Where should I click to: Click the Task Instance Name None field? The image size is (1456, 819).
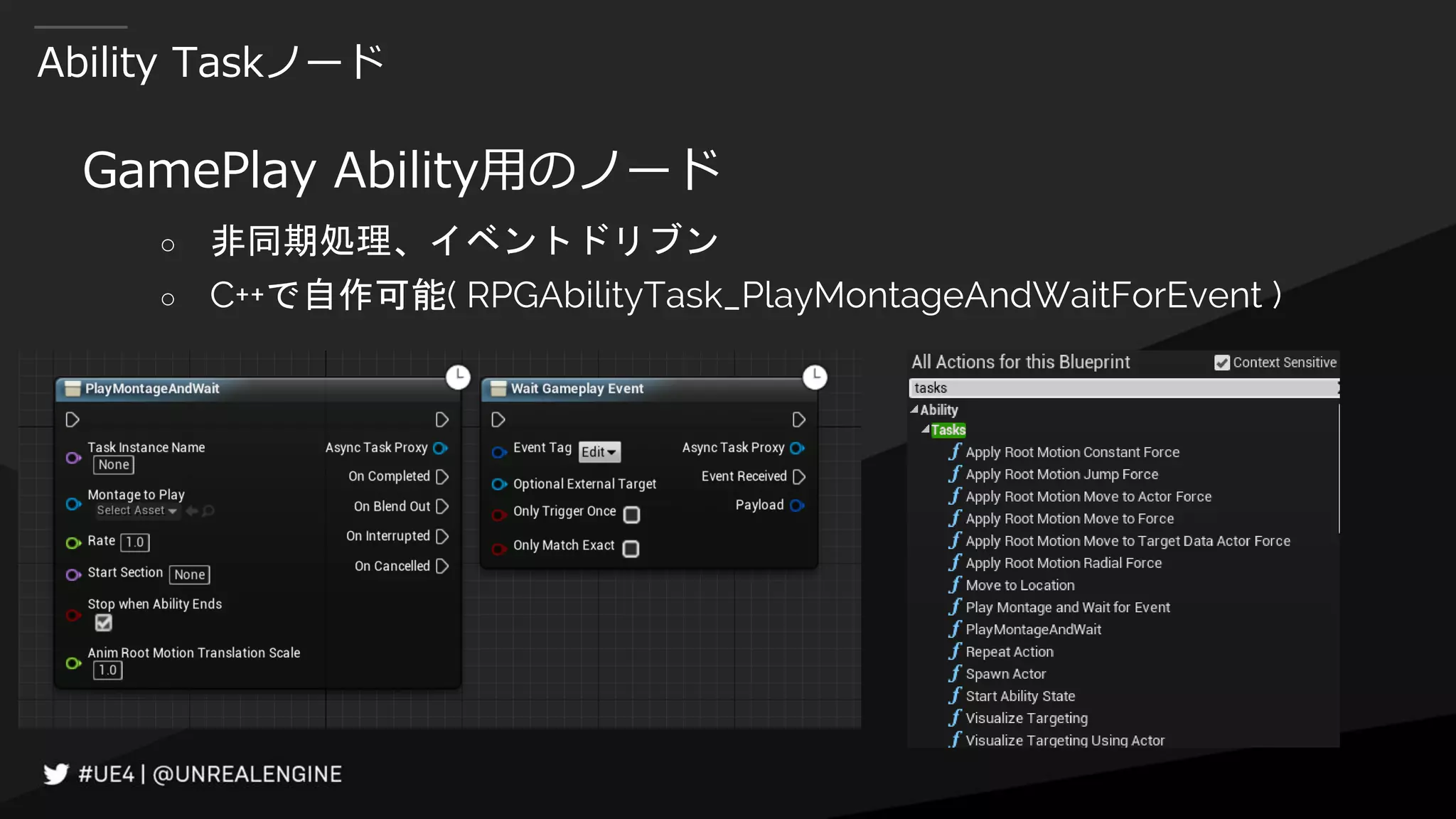click(114, 465)
